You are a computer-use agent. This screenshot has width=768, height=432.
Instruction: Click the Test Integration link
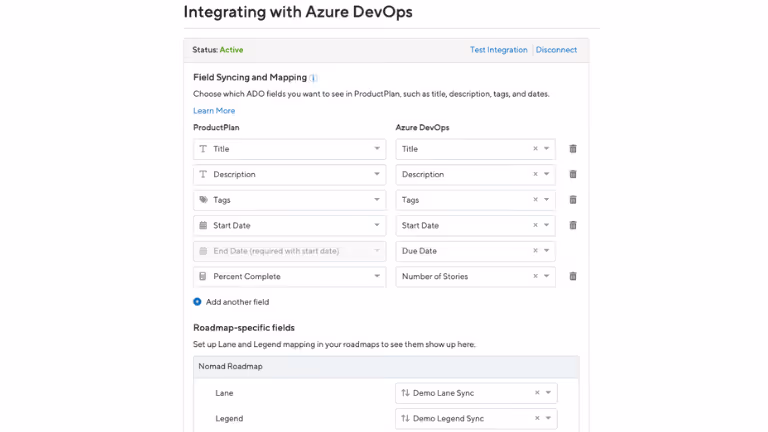point(499,50)
